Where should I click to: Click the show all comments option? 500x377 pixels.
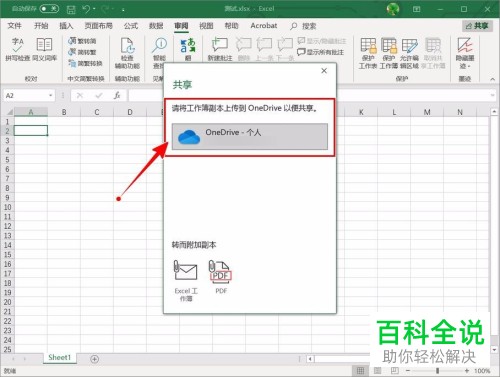click(x=321, y=52)
